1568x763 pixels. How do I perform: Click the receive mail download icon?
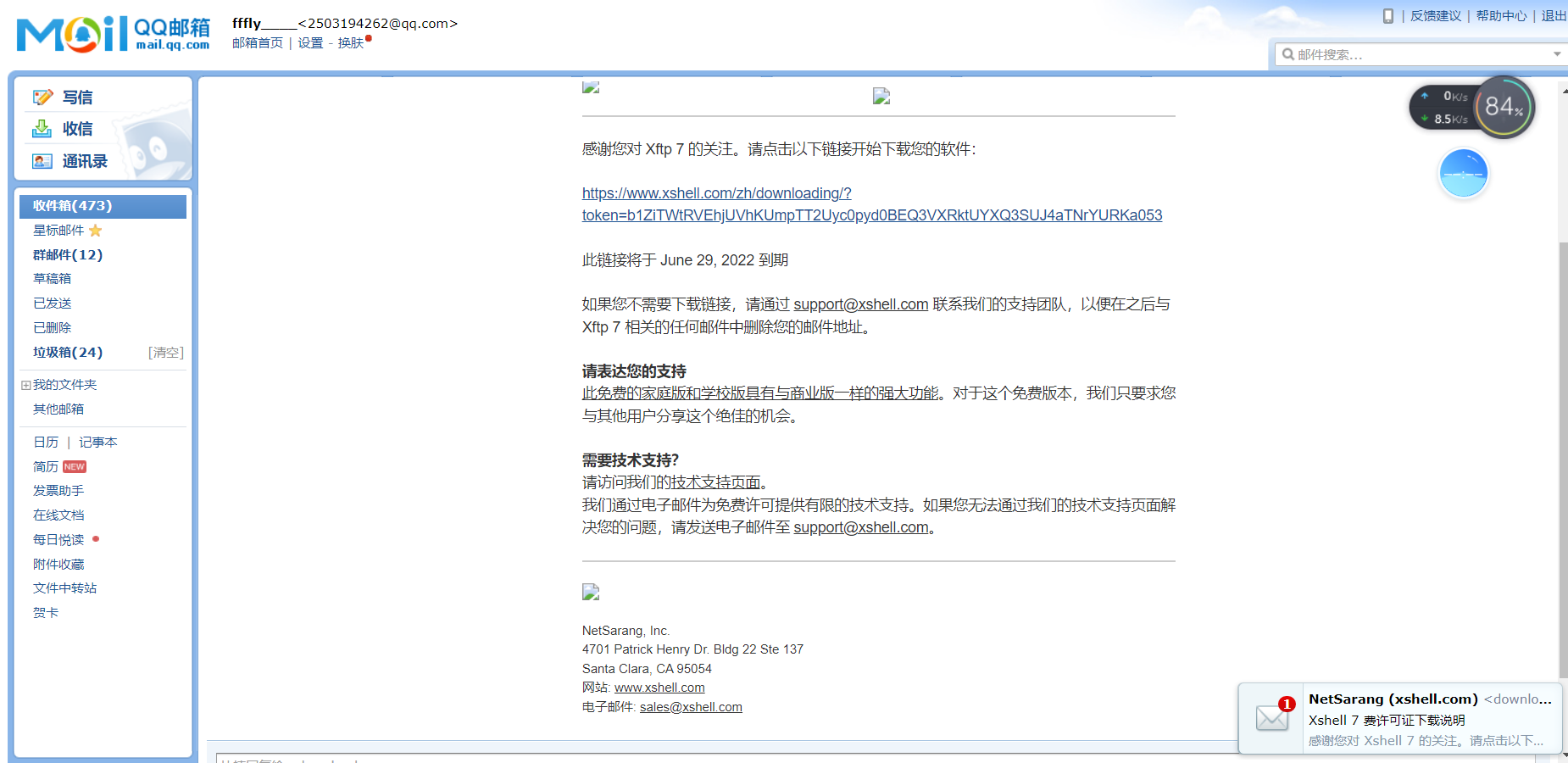pyautogui.click(x=42, y=129)
